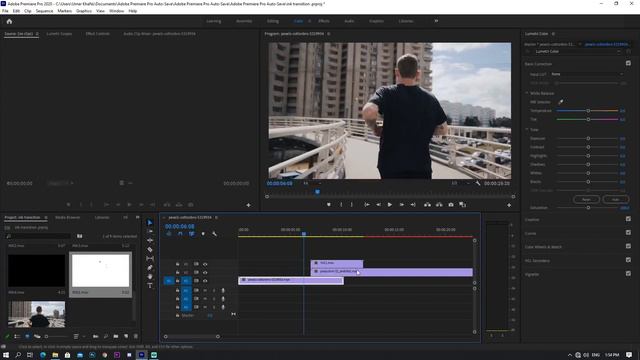640x360 pixels.
Task: Toggle V3 track output eye icon
Action: tap(205, 264)
